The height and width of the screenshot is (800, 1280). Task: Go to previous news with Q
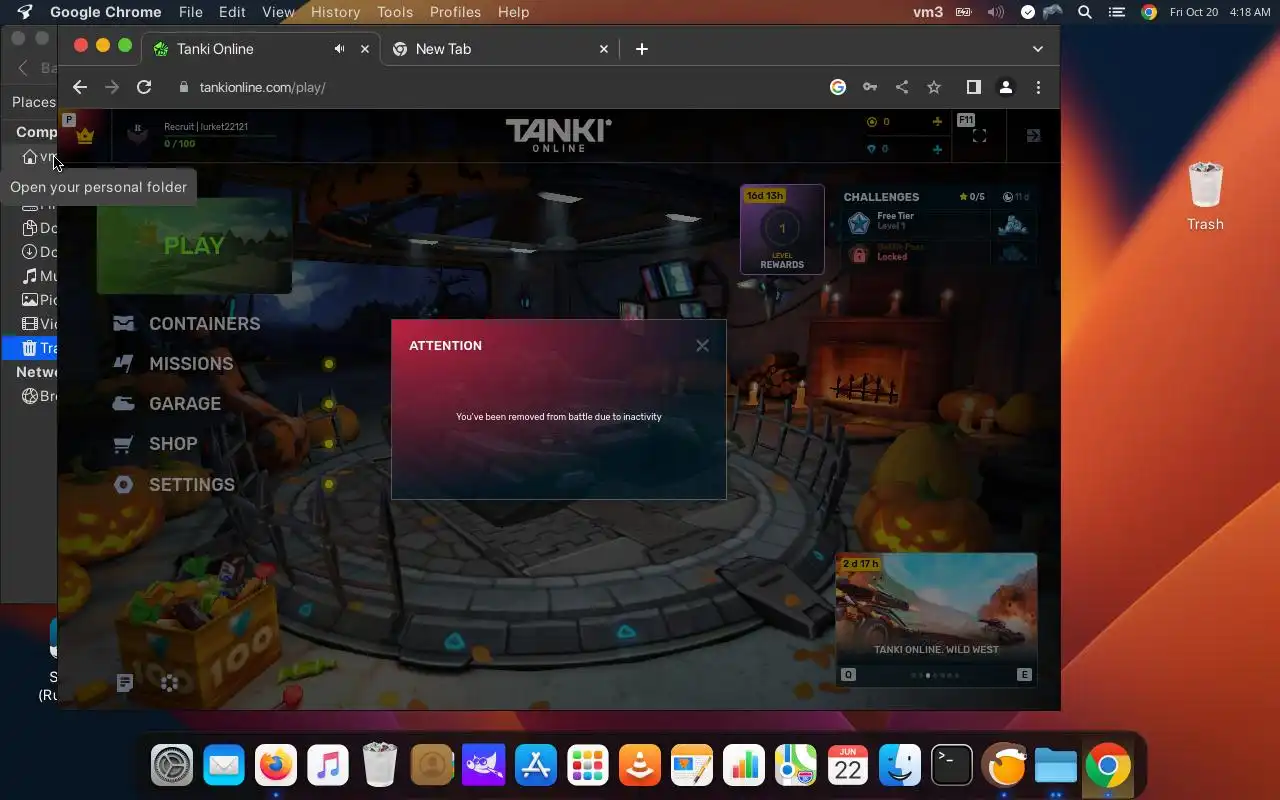(849, 675)
